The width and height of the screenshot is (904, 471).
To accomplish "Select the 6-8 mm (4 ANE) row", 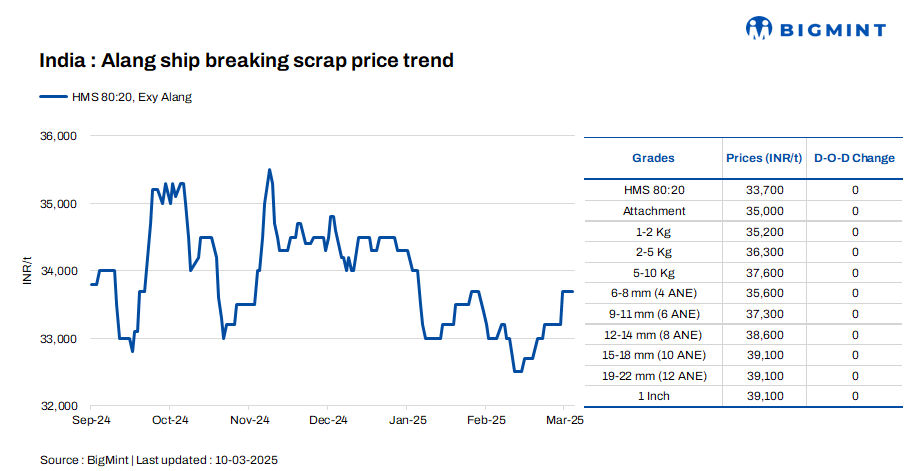I will pos(654,293).
